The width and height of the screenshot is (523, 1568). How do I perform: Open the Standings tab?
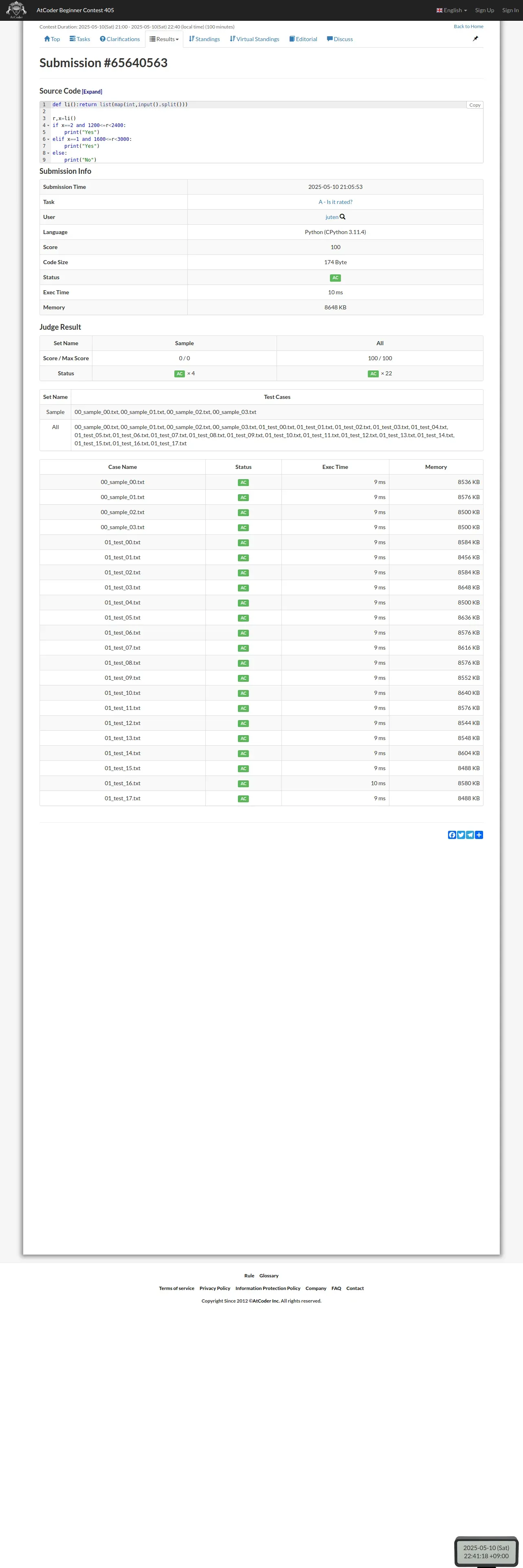click(x=204, y=39)
